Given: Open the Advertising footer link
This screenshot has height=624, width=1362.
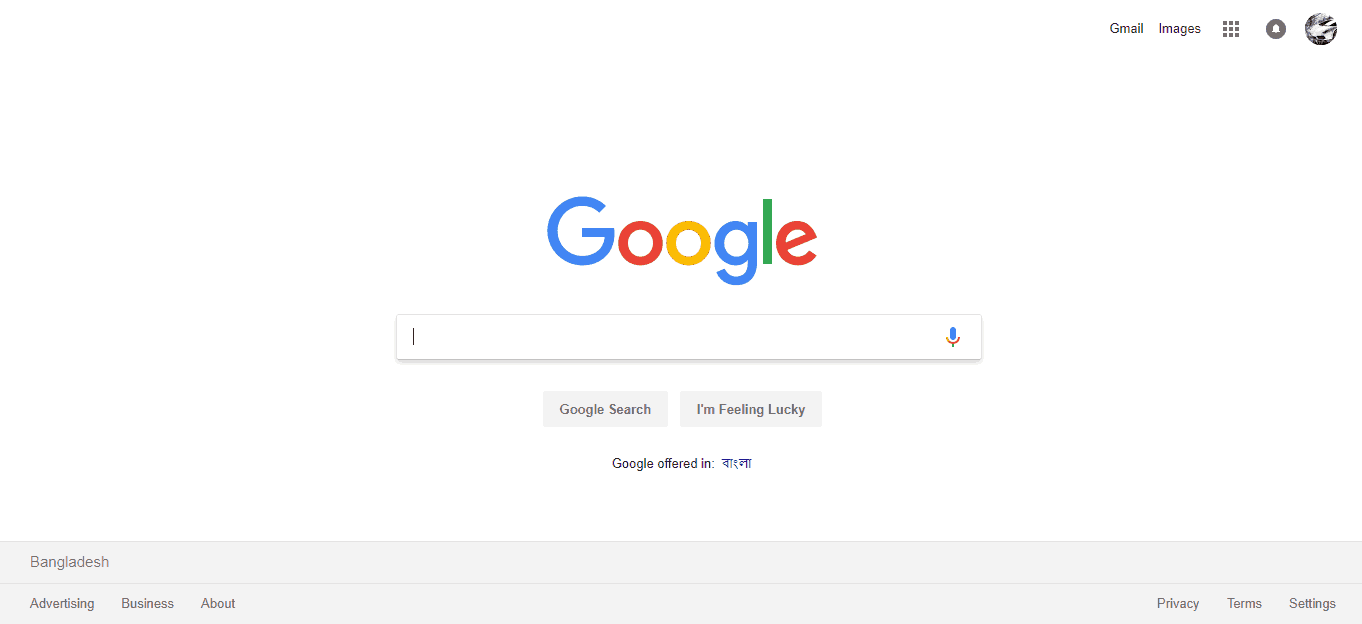Looking at the screenshot, I should (62, 603).
